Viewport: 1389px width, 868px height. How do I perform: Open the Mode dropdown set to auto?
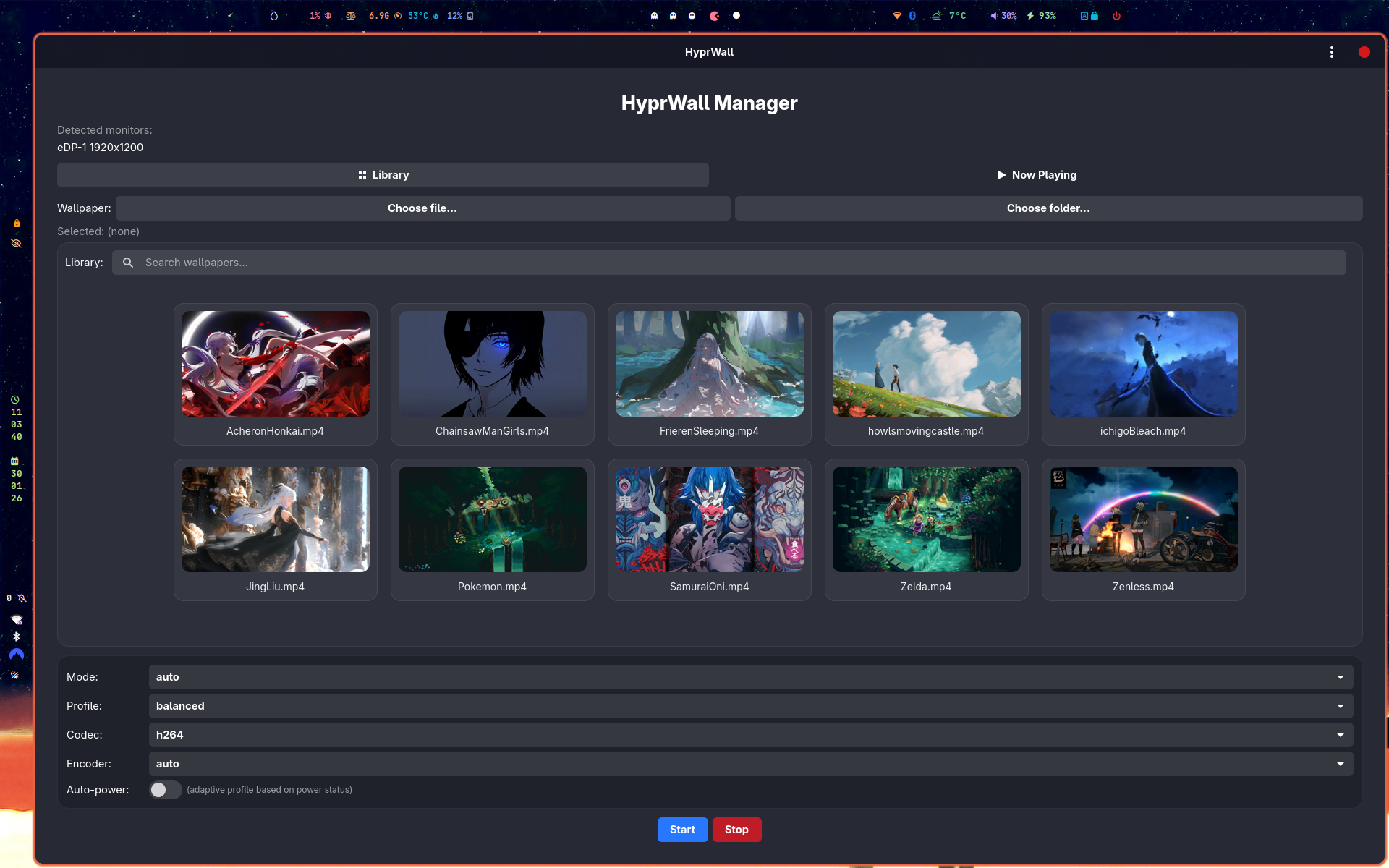pyautogui.click(x=749, y=676)
